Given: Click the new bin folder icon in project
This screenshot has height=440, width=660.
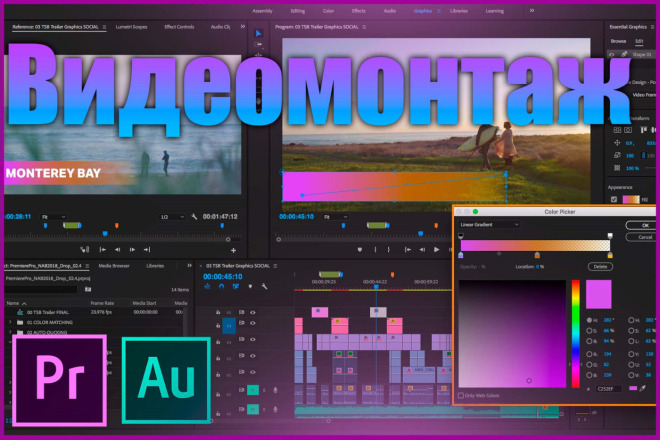Looking at the screenshot, I should pos(88,289).
